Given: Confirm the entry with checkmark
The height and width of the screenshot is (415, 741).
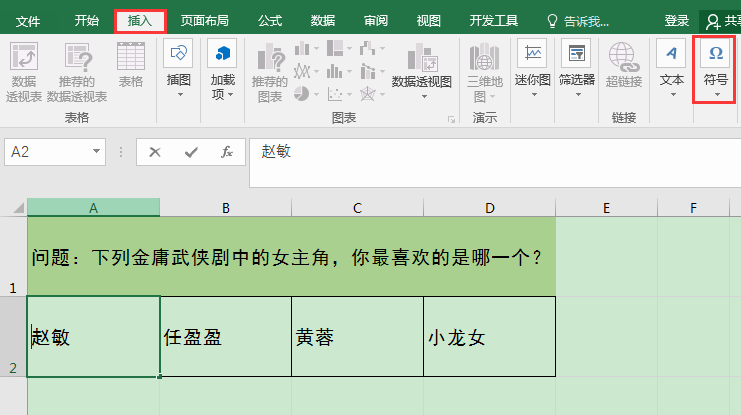Looking at the screenshot, I should coord(191,152).
